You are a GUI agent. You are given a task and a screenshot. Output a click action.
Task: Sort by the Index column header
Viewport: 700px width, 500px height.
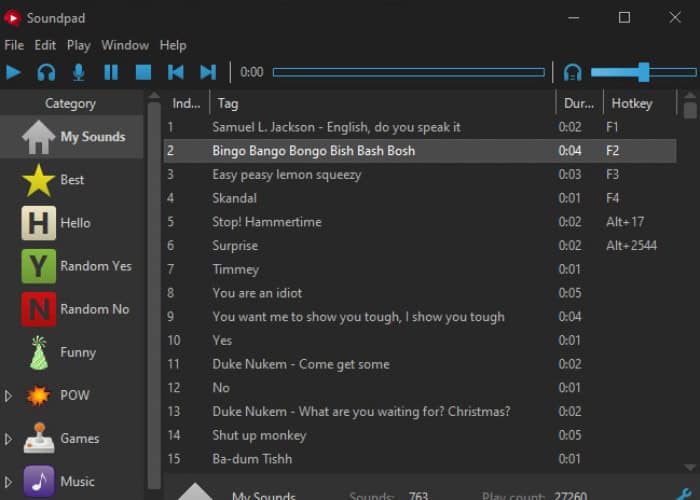click(x=187, y=104)
